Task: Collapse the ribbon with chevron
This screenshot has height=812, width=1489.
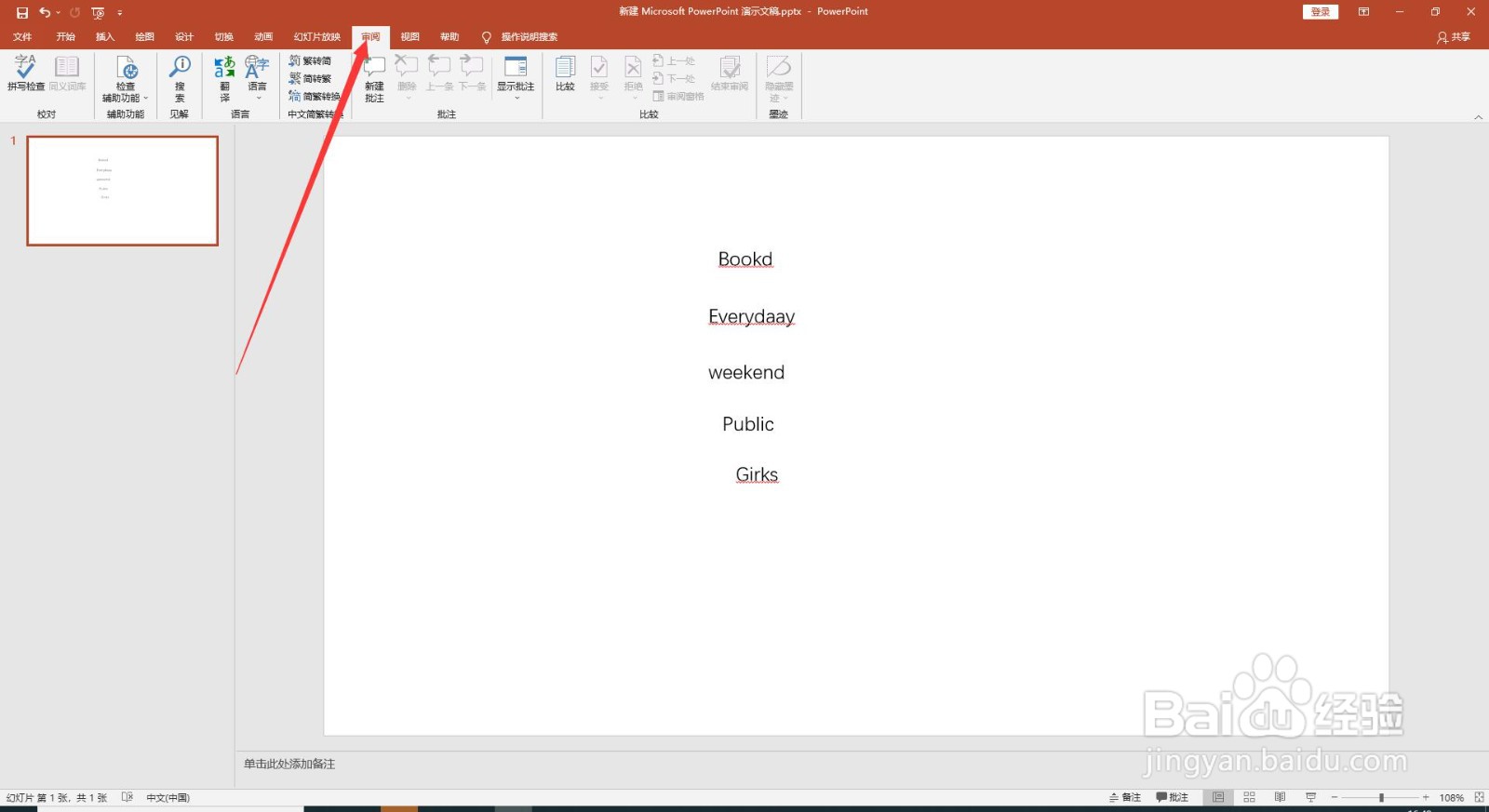Action: click(x=1479, y=116)
